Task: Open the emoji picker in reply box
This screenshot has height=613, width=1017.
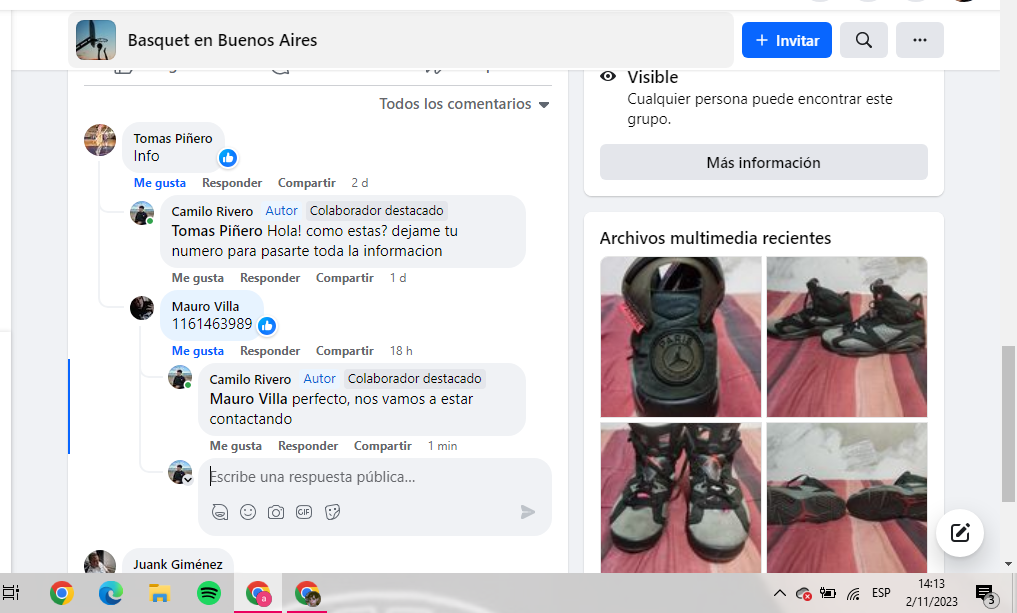Action: click(248, 512)
